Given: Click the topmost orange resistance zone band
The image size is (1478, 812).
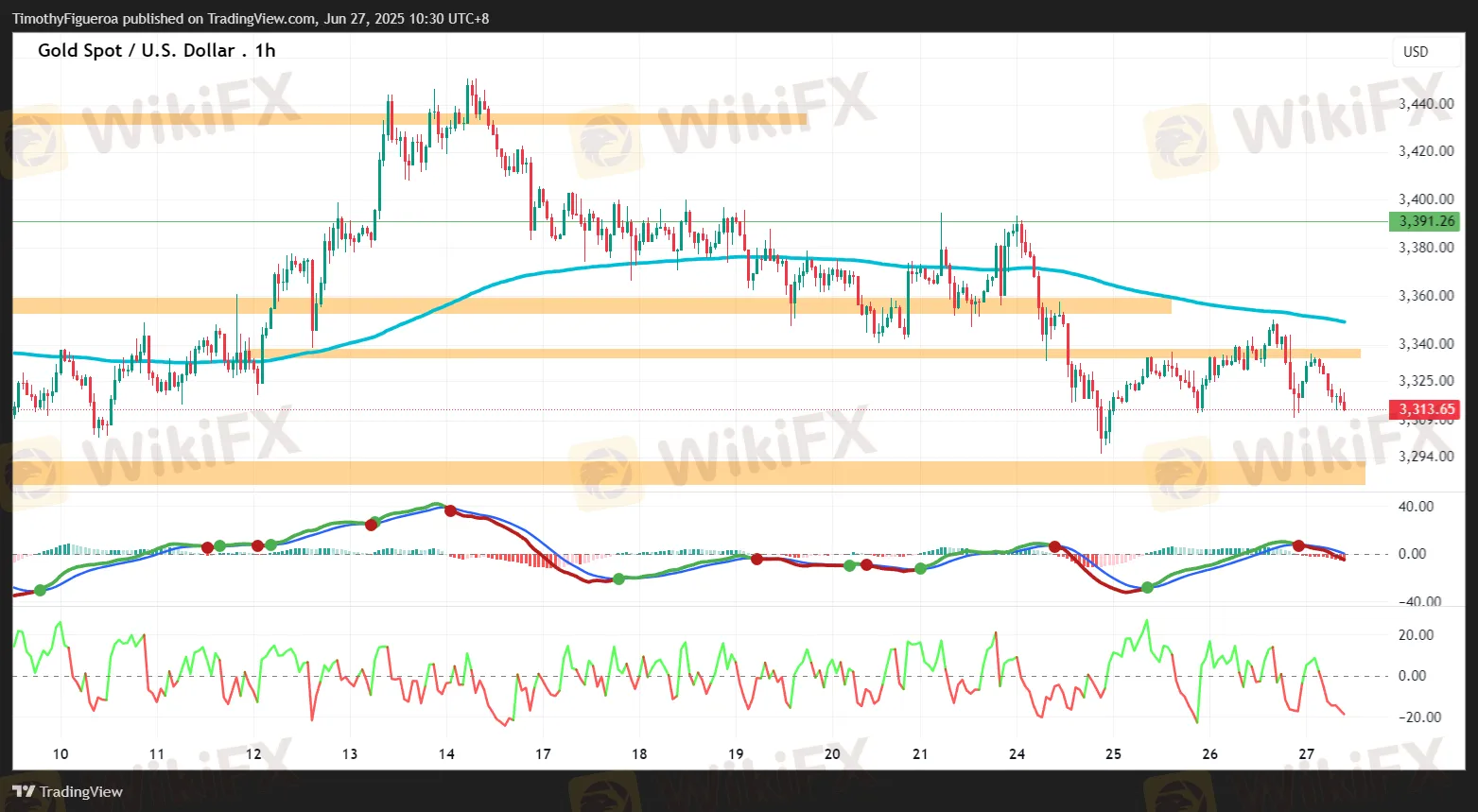Looking at the screenshot, I should (409, 119).
